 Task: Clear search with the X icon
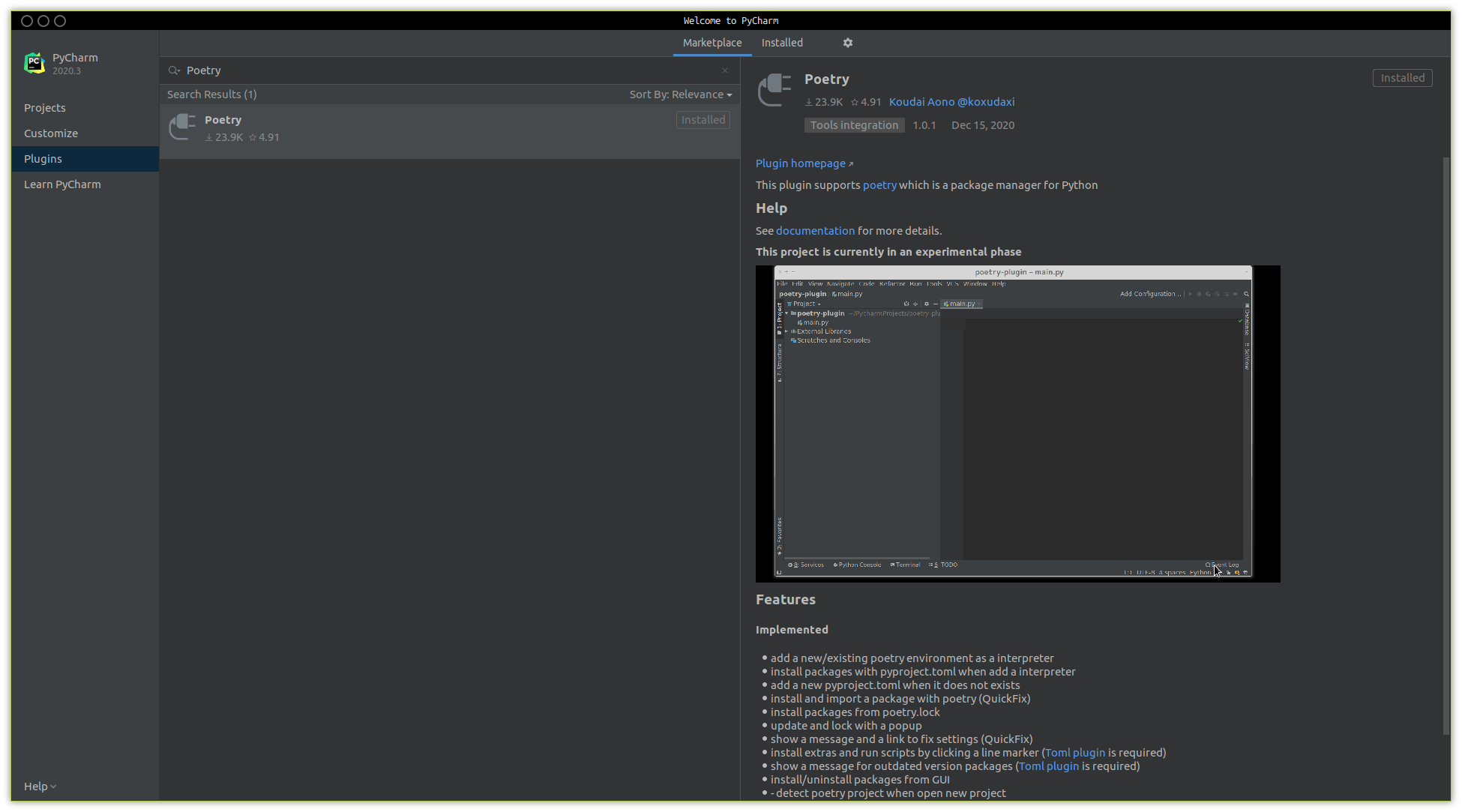point(724,70)
